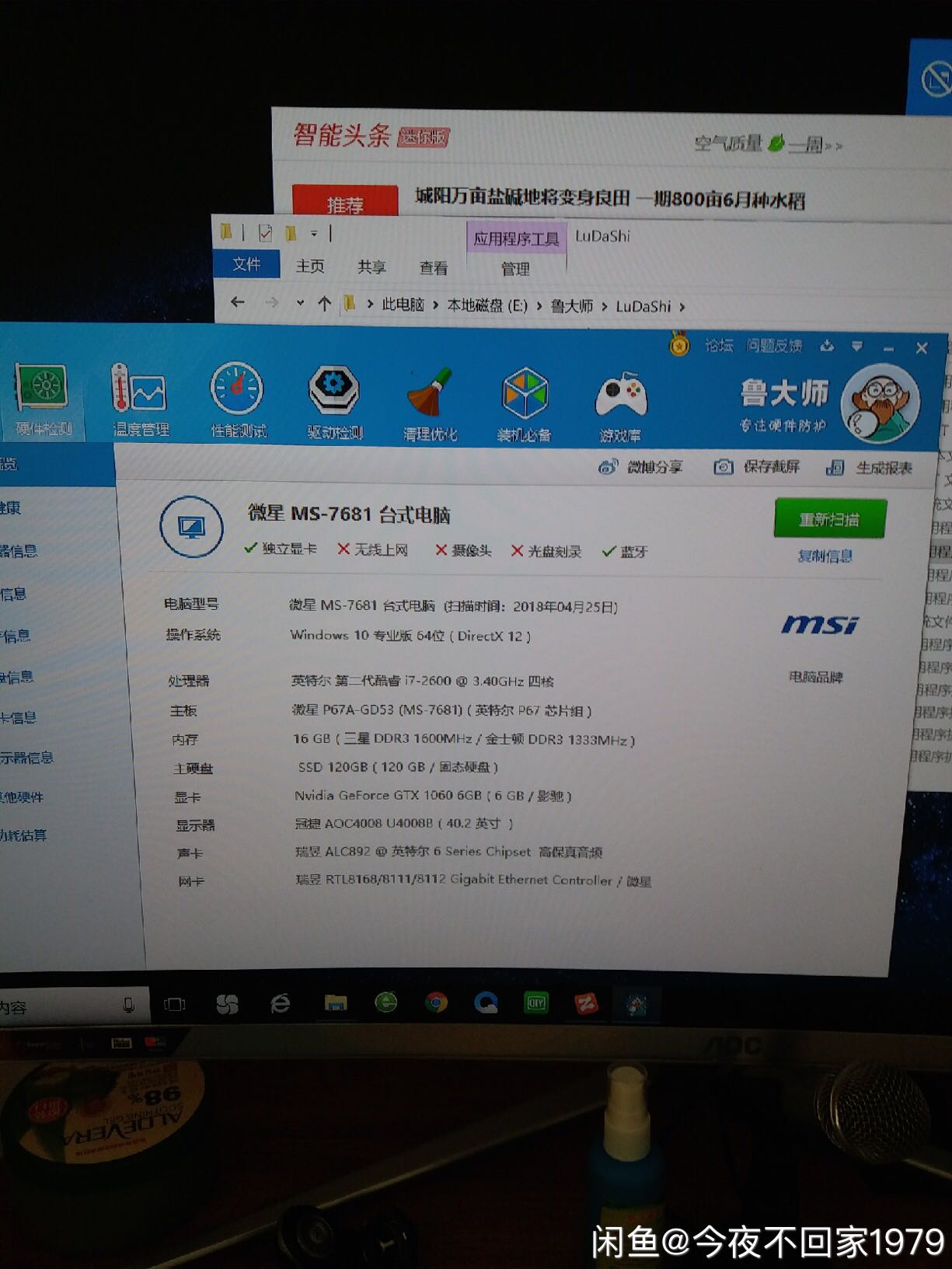Click the motherboard value 微星 P67A-GD53
Viewport: 952px width, 1269px height.
441,710
